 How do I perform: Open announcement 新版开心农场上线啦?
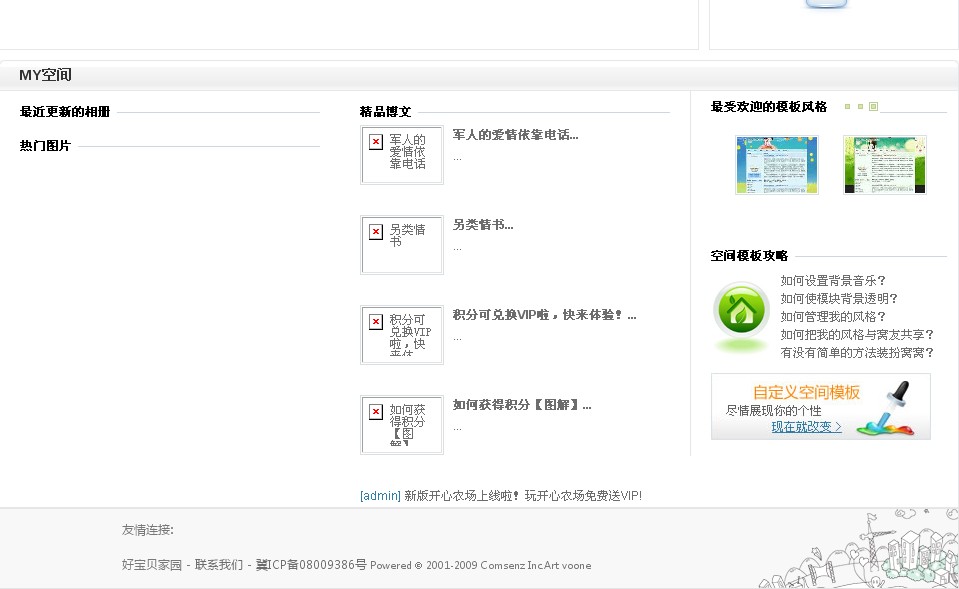(x=523, y=495)
